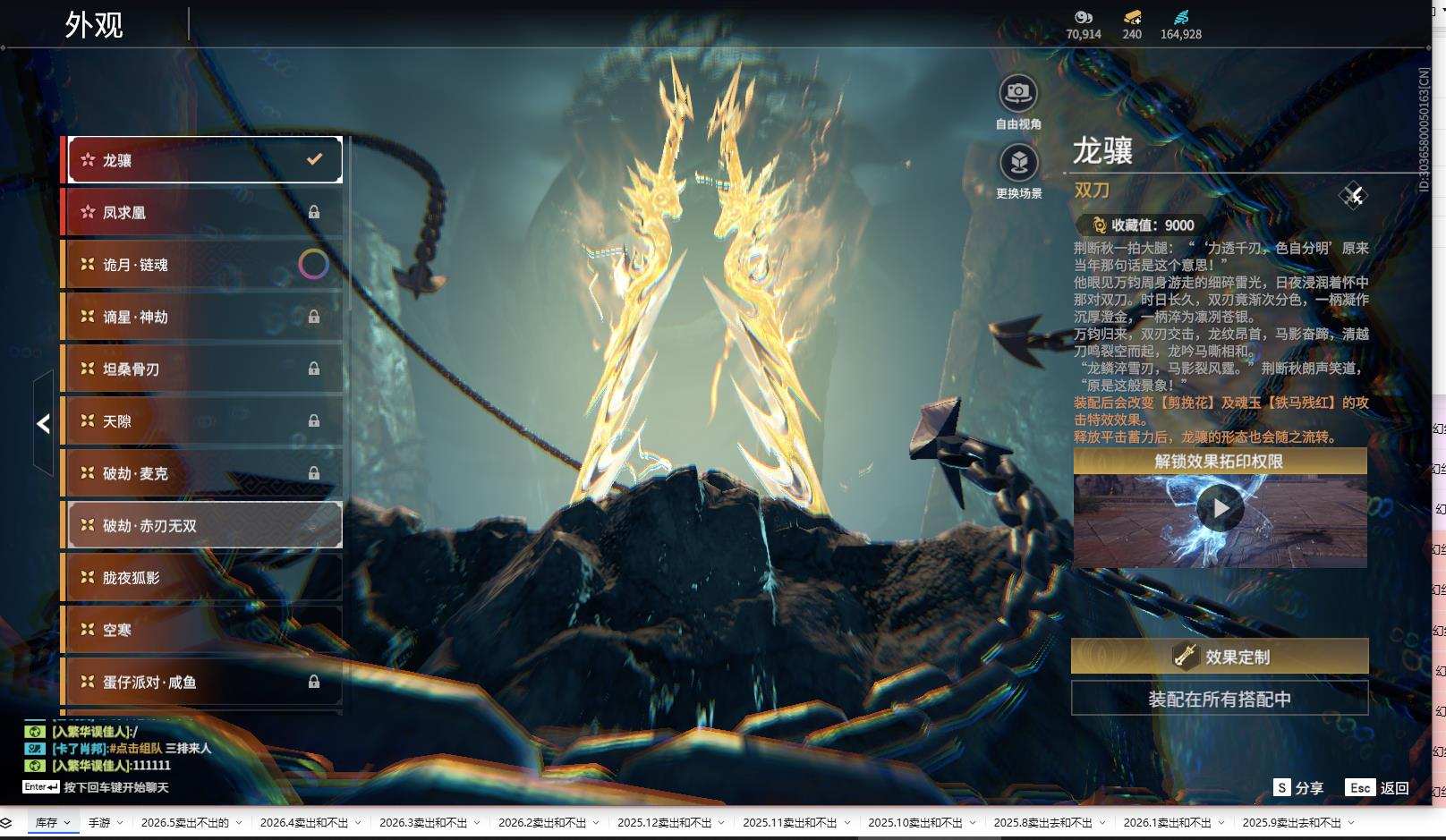Switch to the 2025.9卖出去和不出 sheet tab
Screen dimensions: 1446x840
pos(1291,823)
